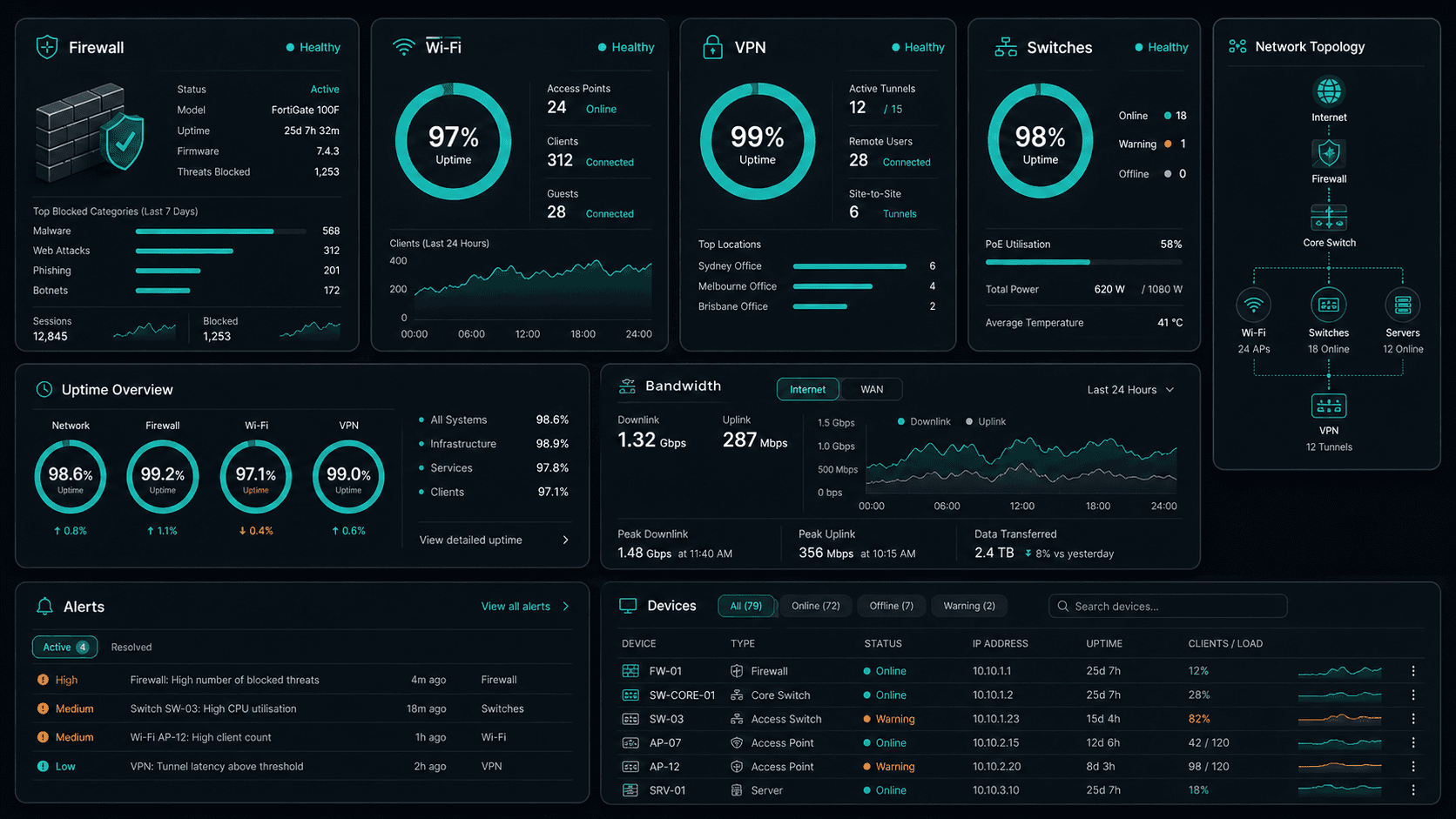
Task: Click the SRV-01 device row icon
Action: [630, 790]
